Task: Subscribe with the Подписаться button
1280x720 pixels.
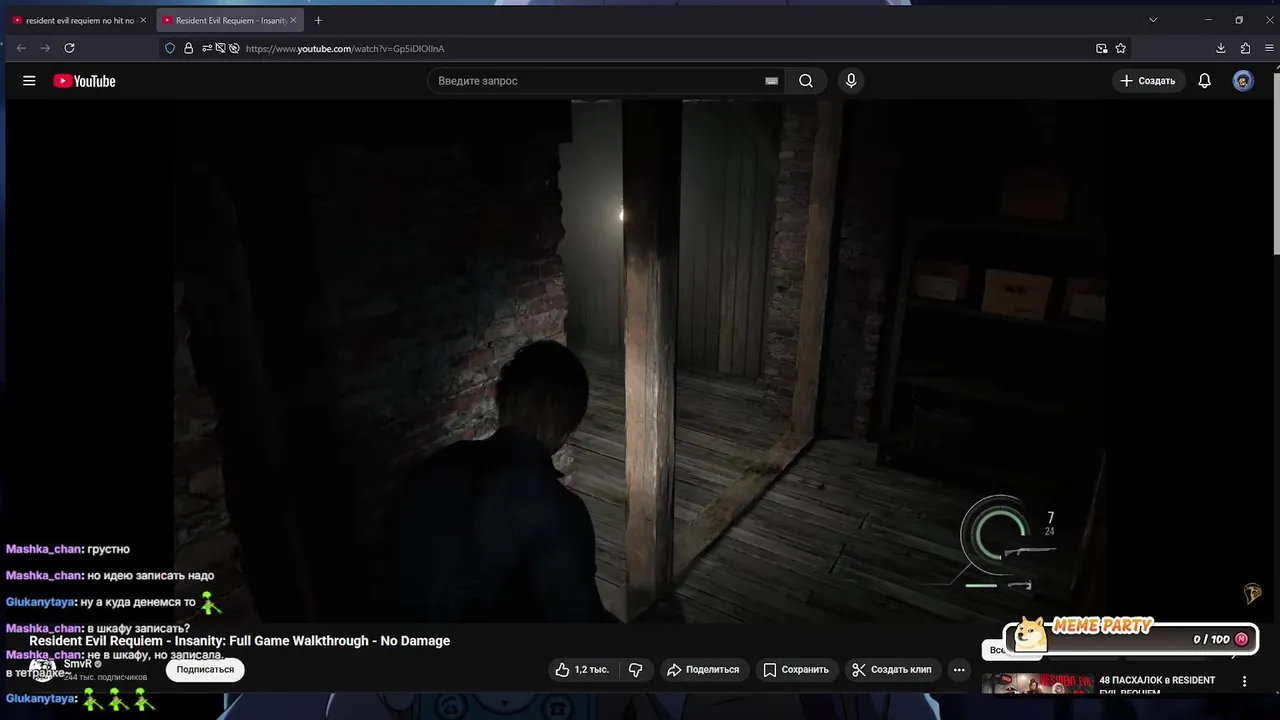Action: pos(205,669)
